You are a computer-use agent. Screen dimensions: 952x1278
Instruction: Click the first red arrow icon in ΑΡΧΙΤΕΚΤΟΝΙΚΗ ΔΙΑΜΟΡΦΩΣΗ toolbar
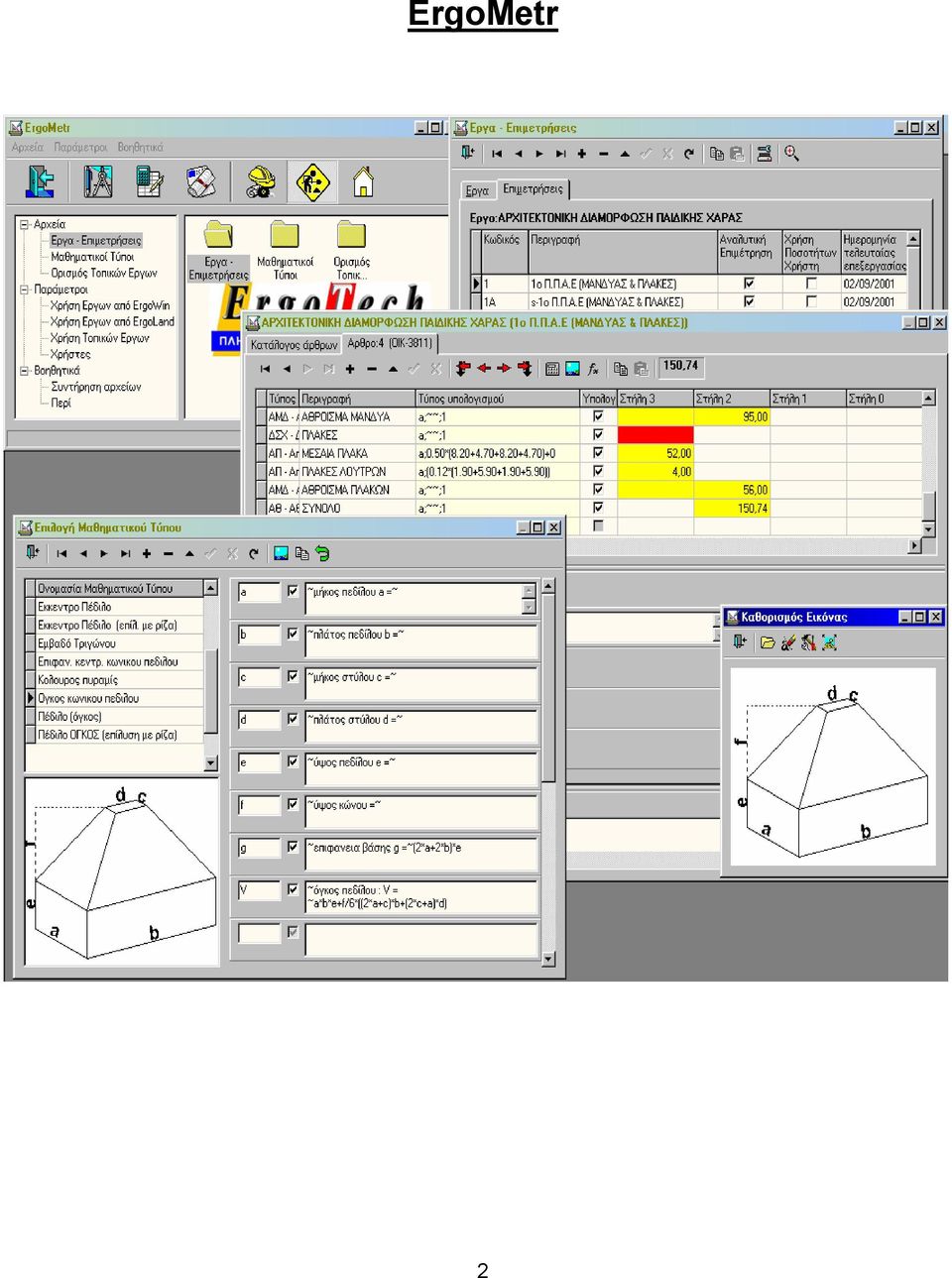pyautogui.click(x=462, y=369)
